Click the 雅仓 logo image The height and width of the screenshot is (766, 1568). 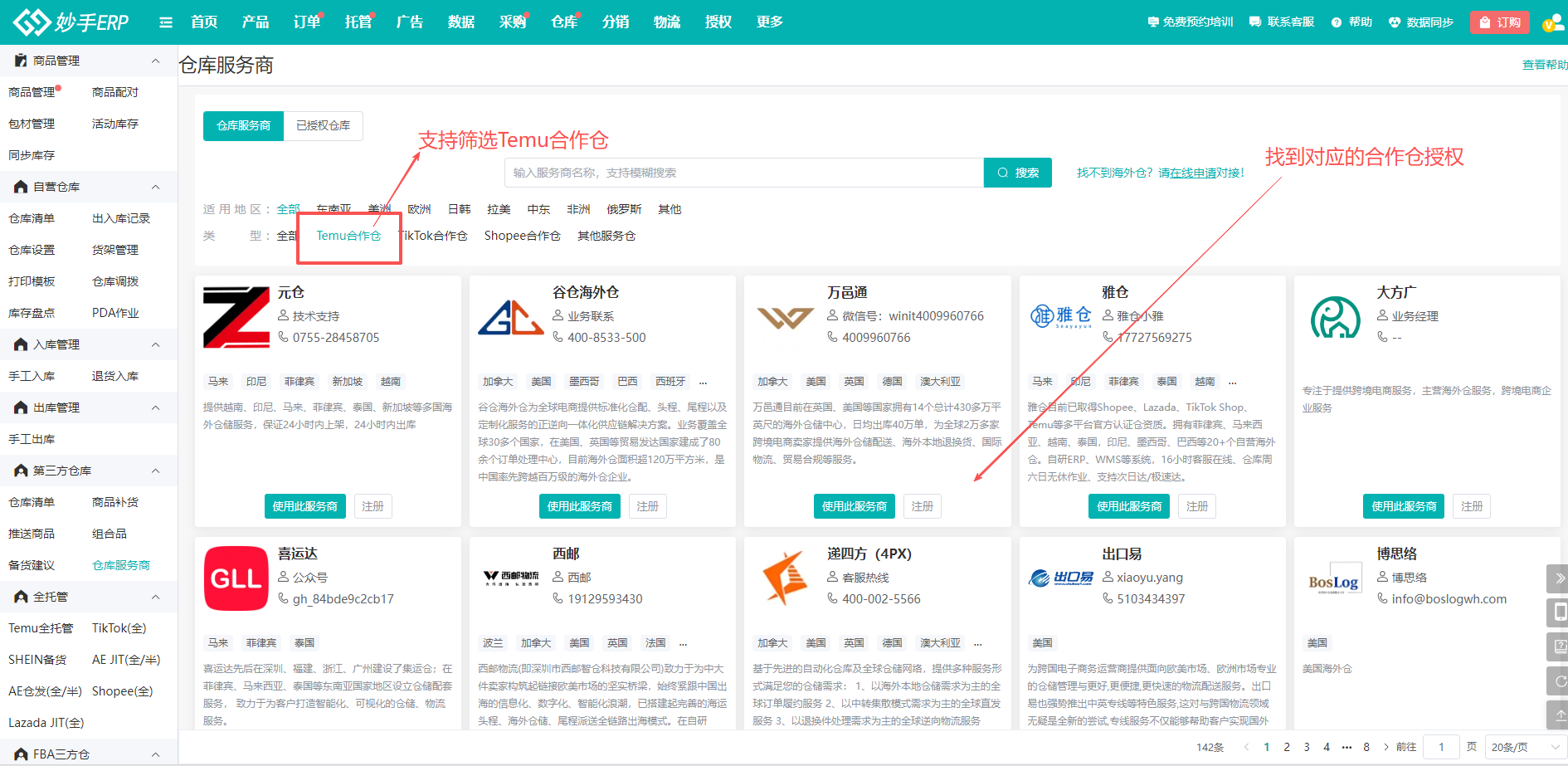tap(1061, 316)
